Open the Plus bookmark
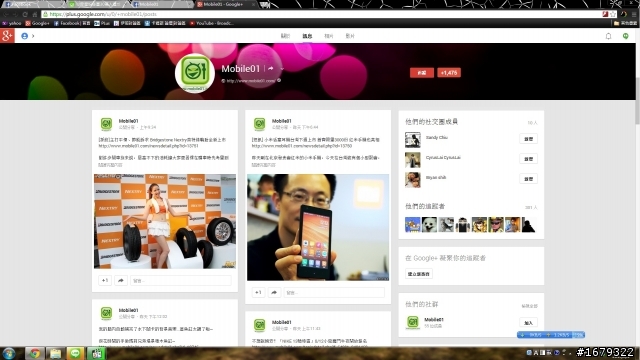Image resolution: width=640 pixels, height=360 pixels. click(x=102, y=23)
